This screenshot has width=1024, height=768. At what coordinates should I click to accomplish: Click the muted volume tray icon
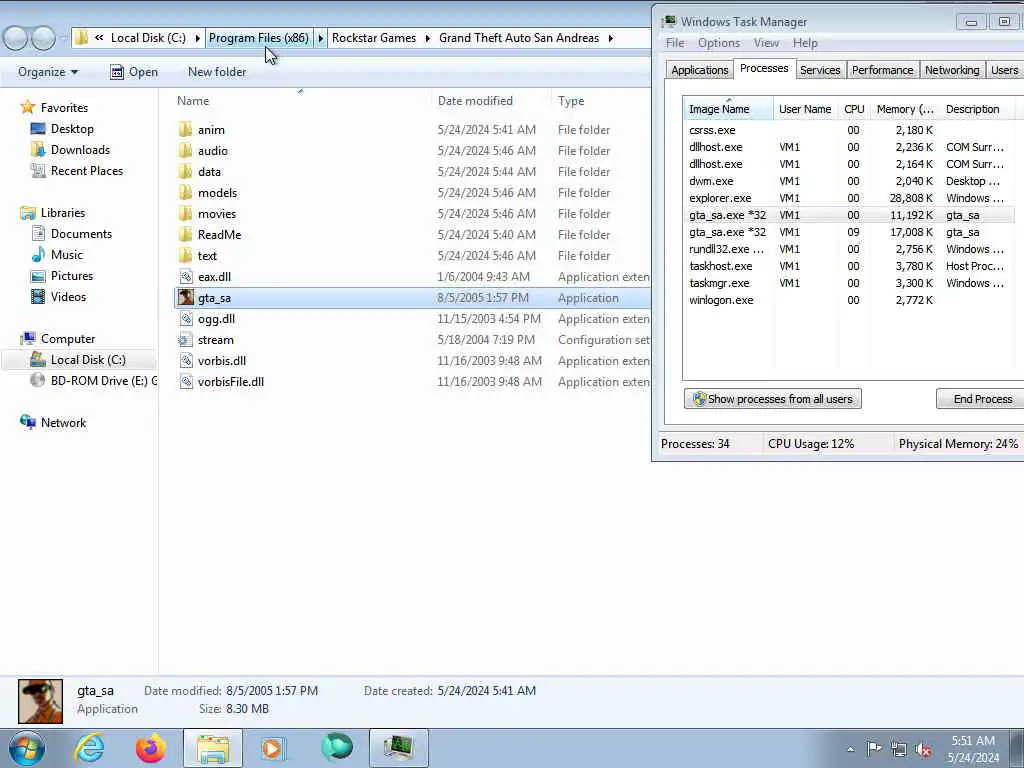923,749
